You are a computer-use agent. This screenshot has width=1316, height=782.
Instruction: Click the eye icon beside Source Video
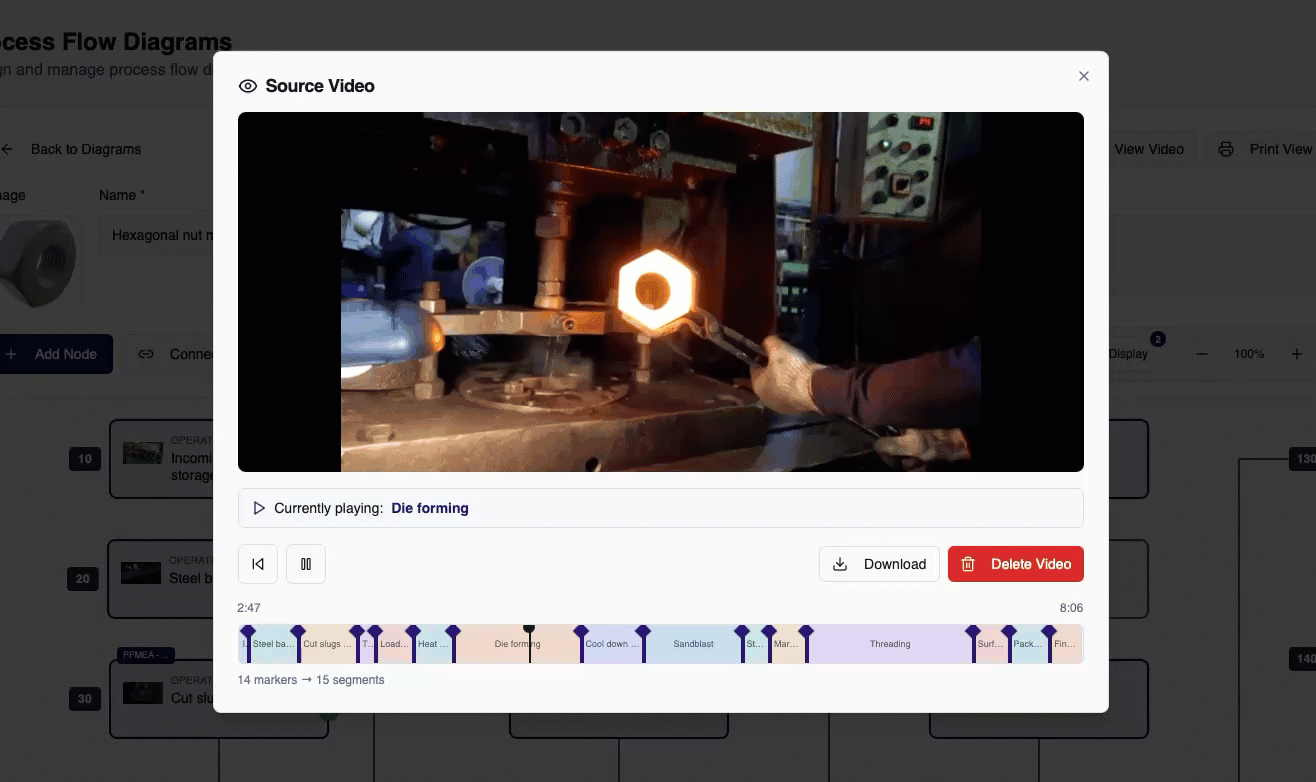(248, 86)
